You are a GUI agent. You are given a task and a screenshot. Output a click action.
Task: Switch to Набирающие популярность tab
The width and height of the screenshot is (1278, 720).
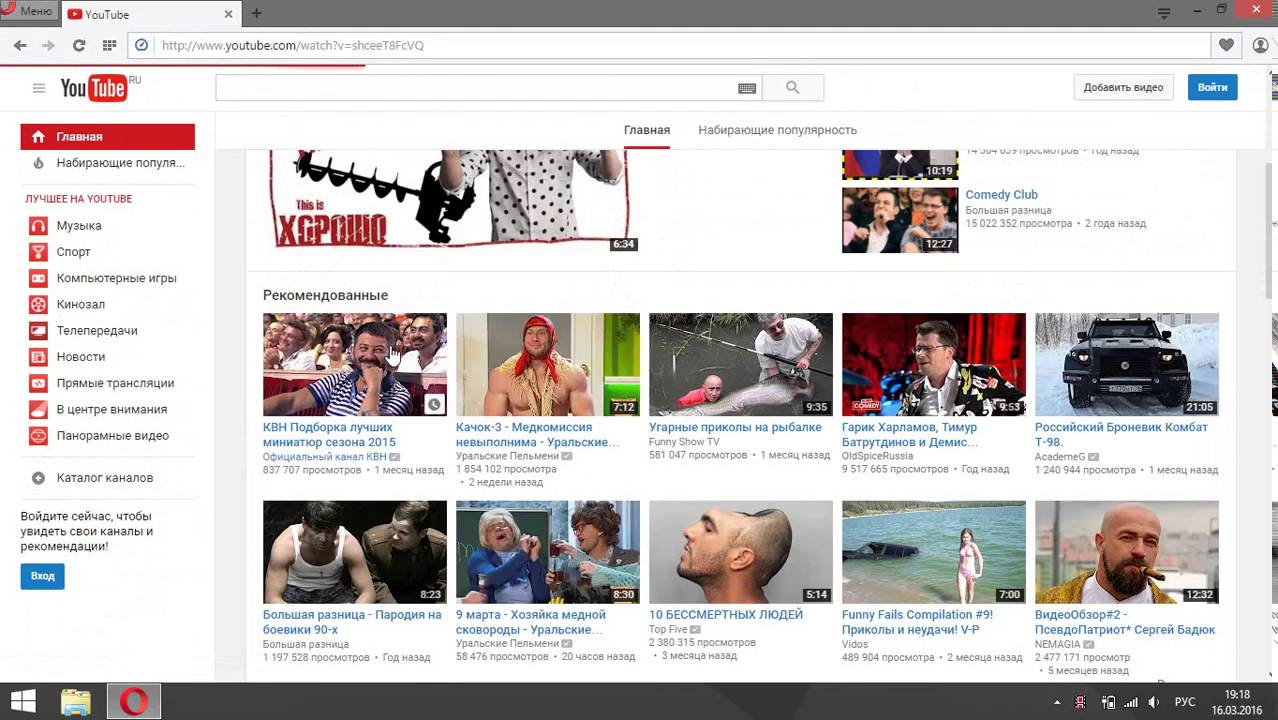tap(777, 130)
